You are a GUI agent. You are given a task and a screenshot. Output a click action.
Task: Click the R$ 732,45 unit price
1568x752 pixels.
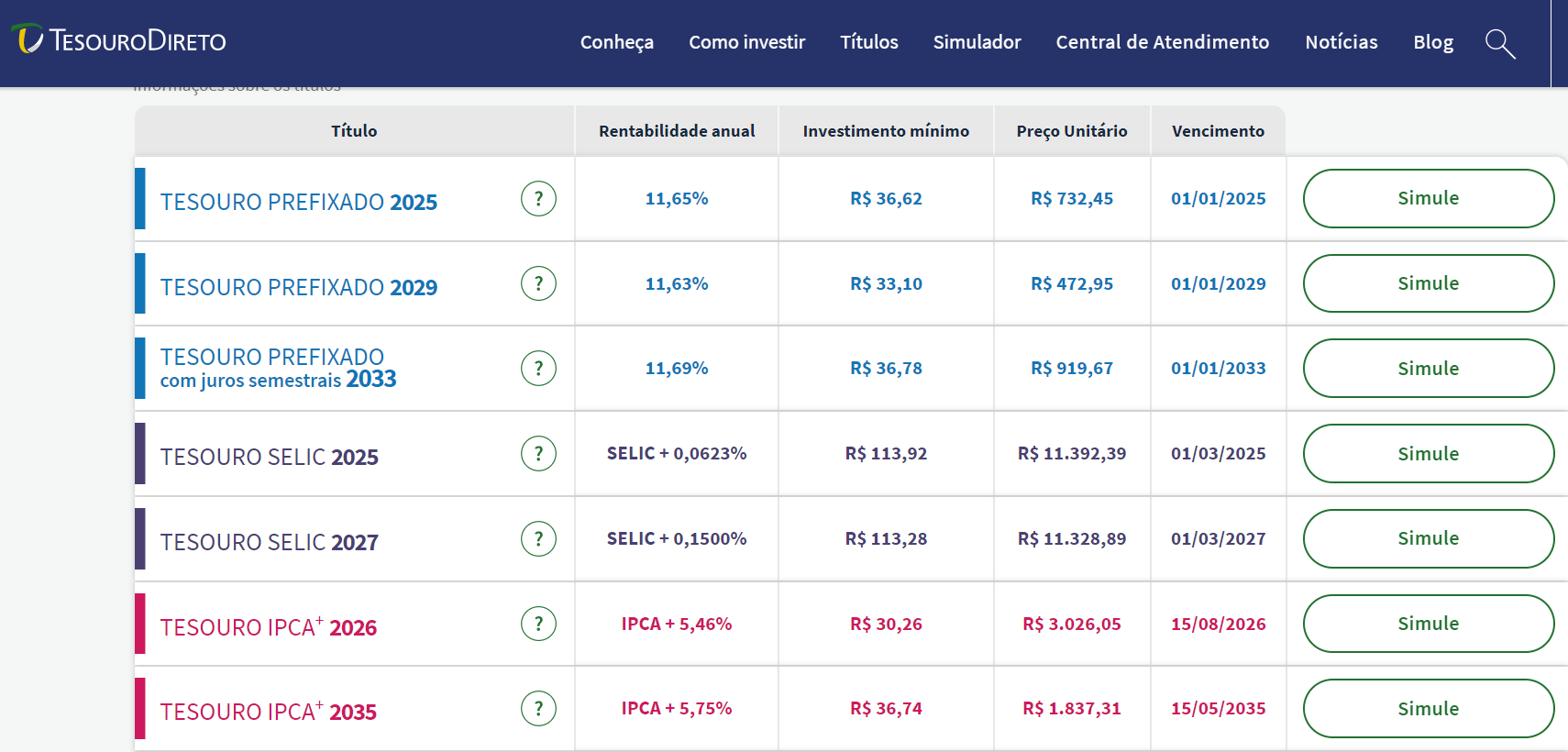(1072, 198)
